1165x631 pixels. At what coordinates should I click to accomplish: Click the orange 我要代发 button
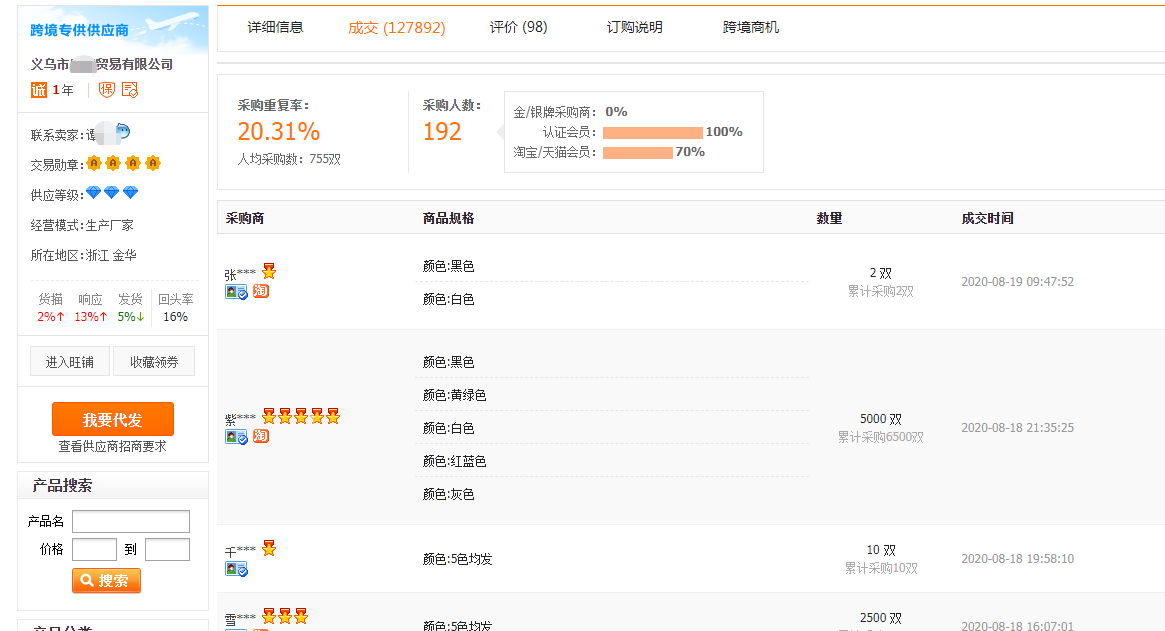112,419
